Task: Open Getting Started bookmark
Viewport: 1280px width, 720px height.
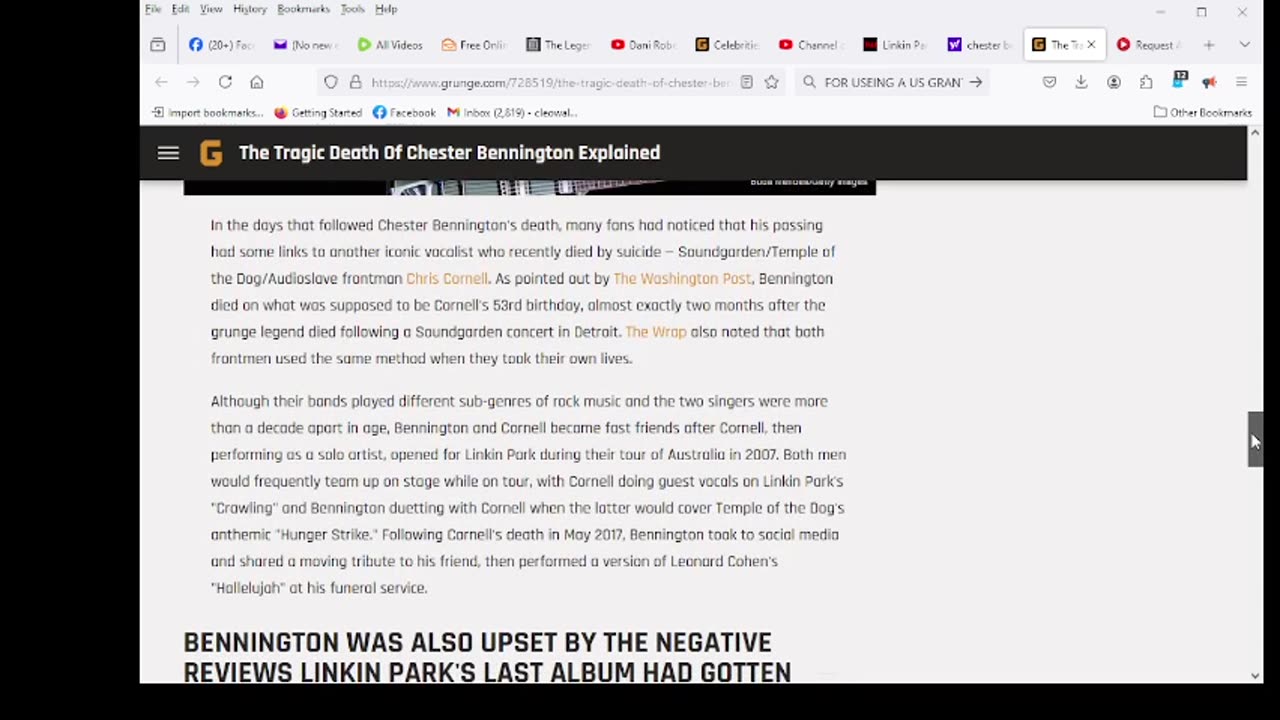Action: [318, 112]
